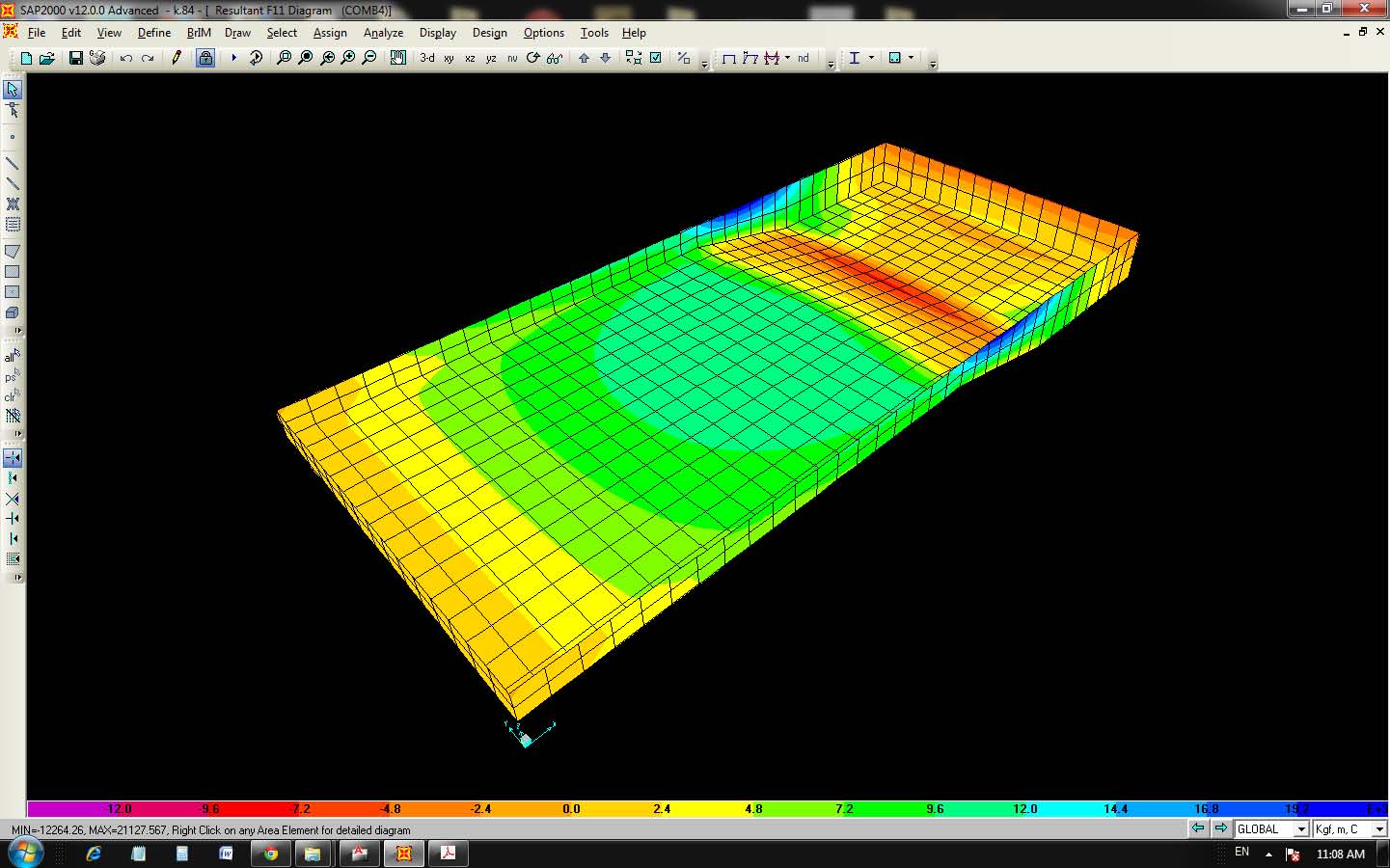The height and width of the screenshot is (868, 1390).
Task: Click the Run Analysis play arrow icon
Action: (233, 58)
